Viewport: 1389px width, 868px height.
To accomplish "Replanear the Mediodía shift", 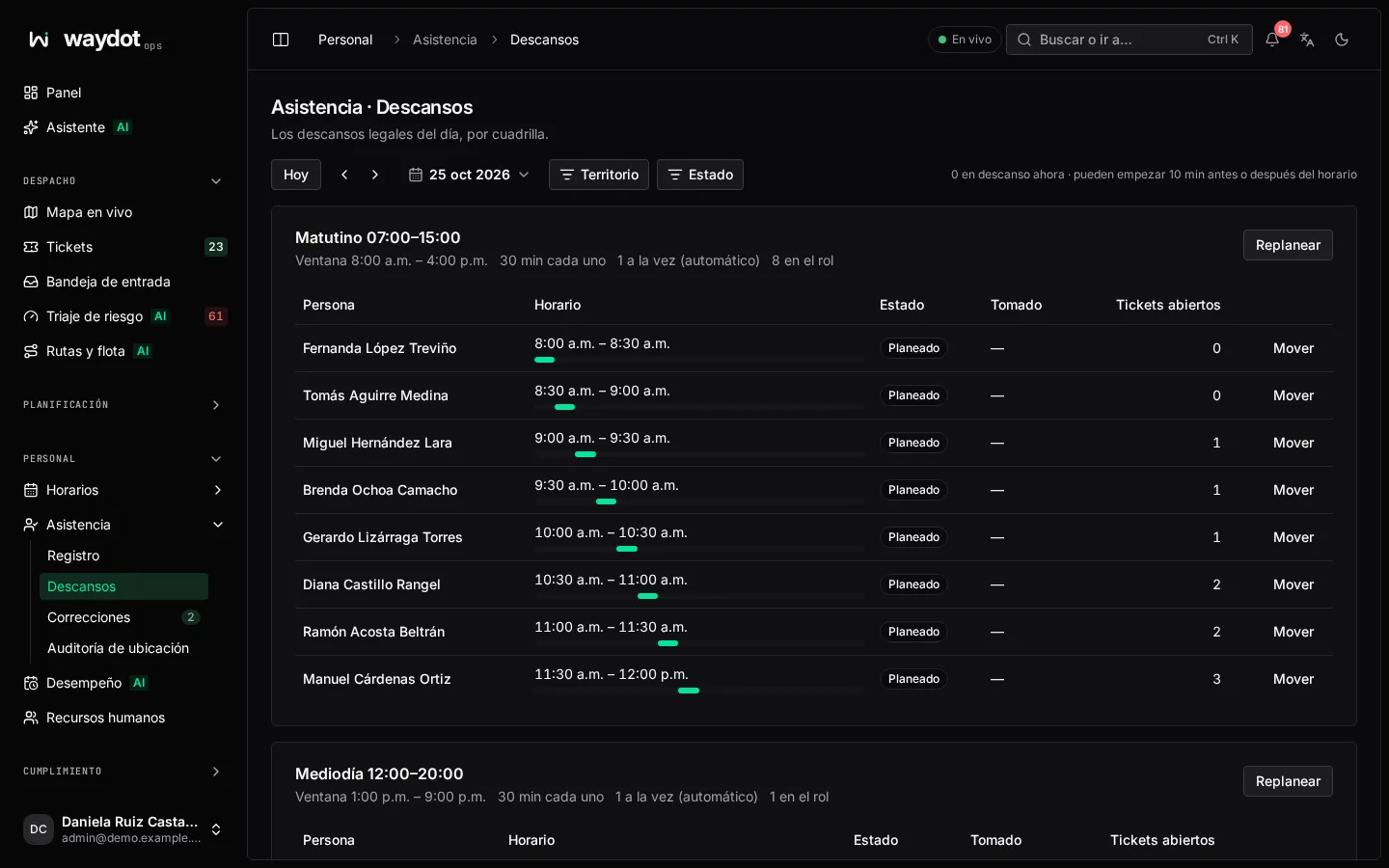I will point(1288,781).
